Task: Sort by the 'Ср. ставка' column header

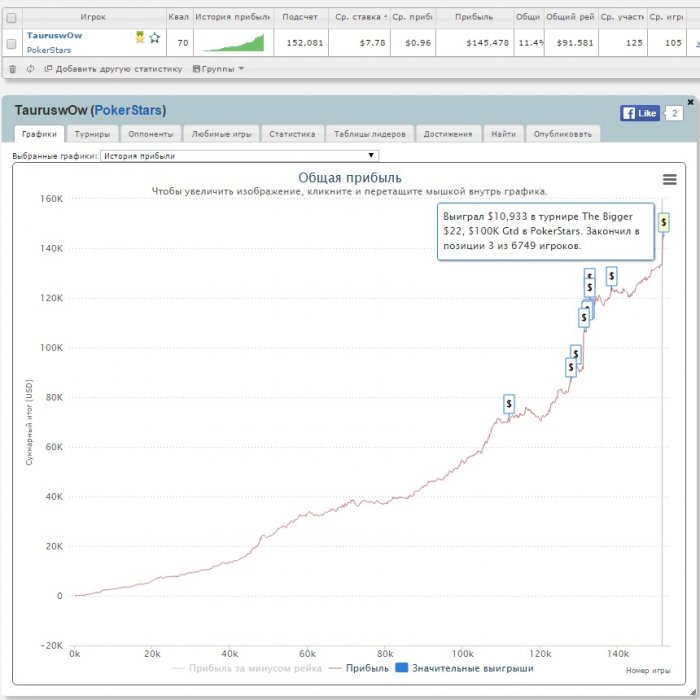Action: [x=359, y=17]
